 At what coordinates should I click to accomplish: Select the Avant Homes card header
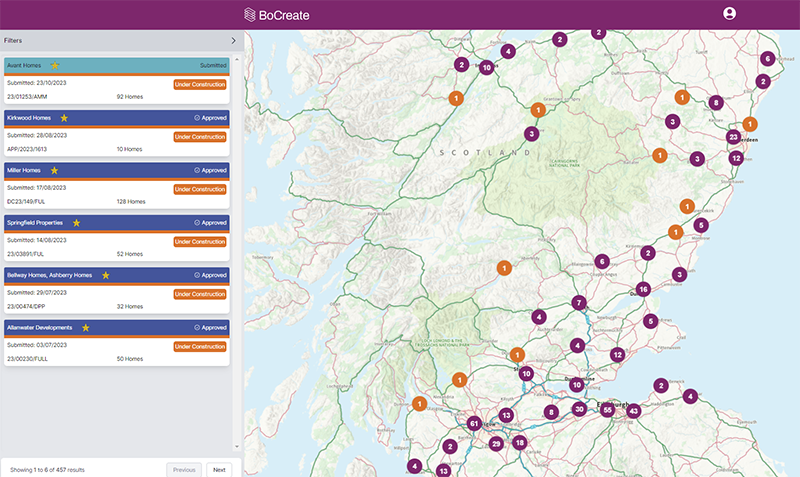tap(117, 65)
